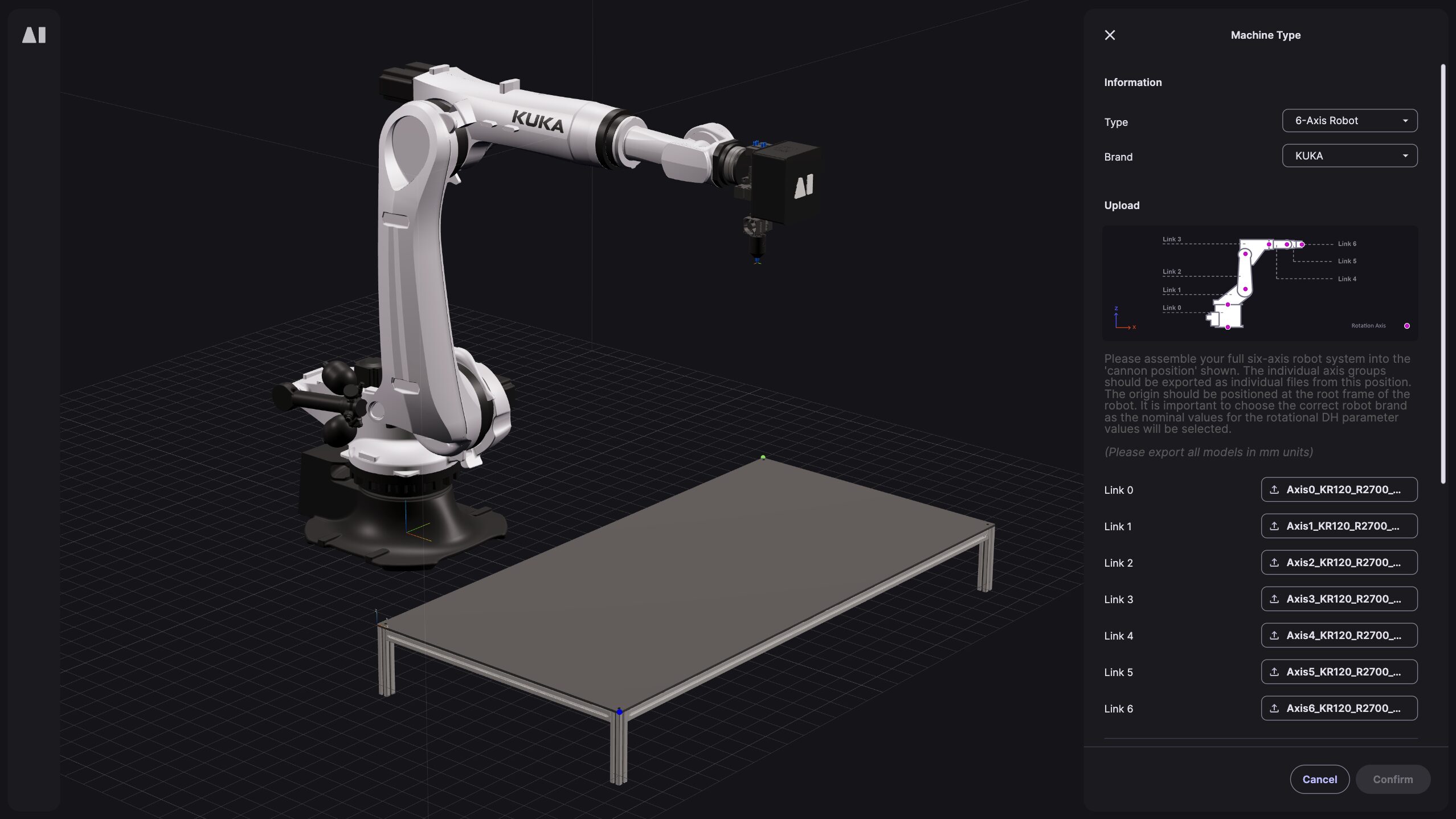The image size is (1456, 819).
Task: Select the upload icon in the Link 4 row
Action: [1275, 635]
